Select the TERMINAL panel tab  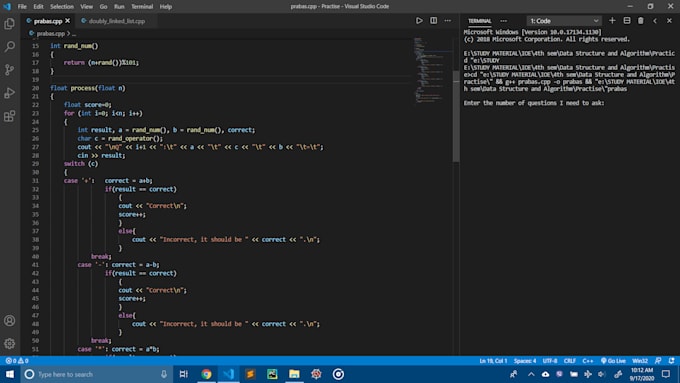480,21
